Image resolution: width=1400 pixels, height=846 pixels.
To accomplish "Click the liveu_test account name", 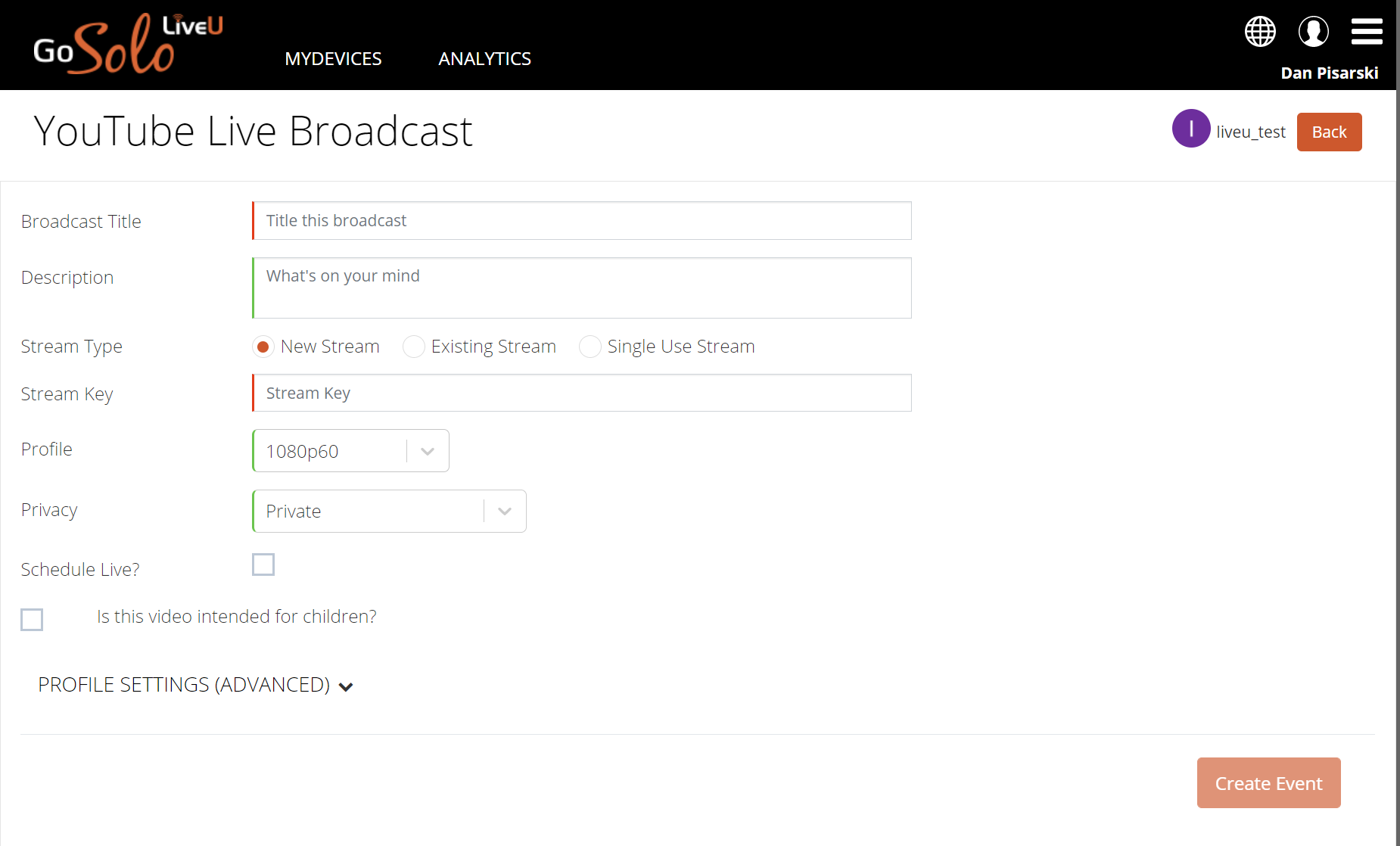I will click(x=1251, y=132).
